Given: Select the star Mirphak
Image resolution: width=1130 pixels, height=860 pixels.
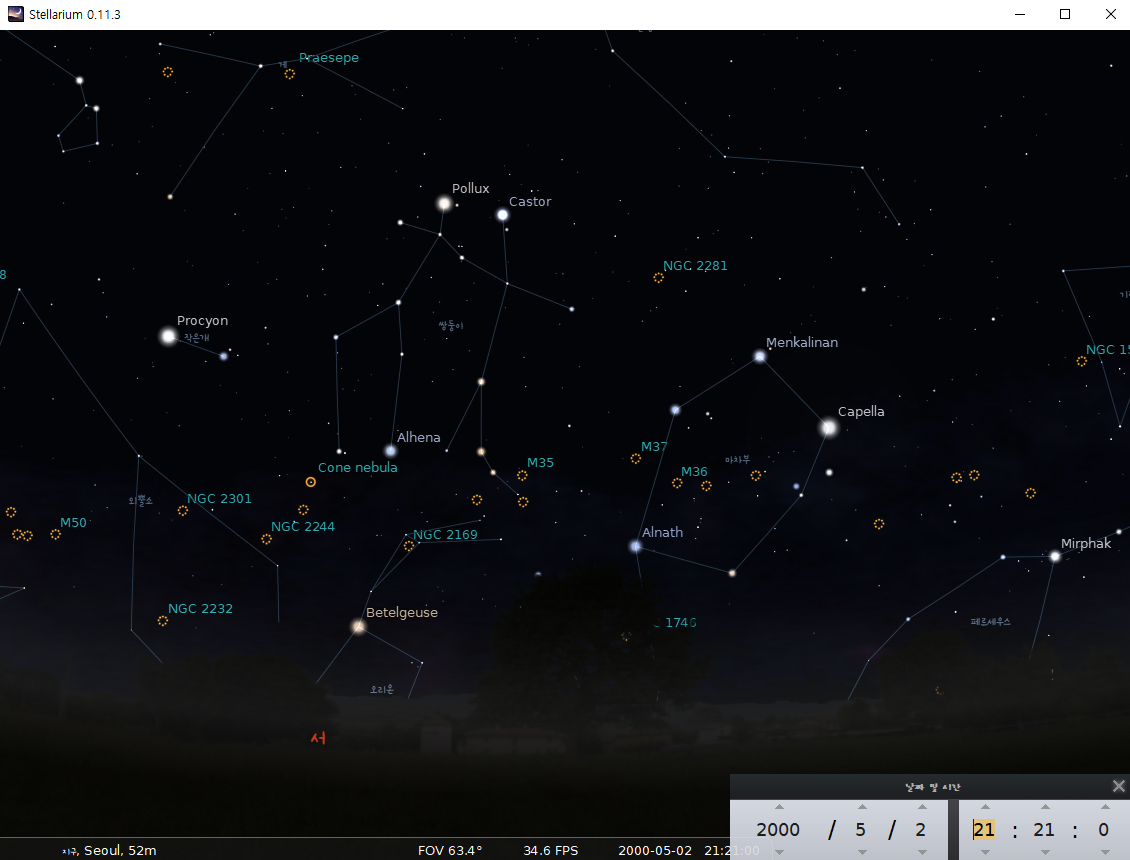Looking at the screenshot, I should [x=1055, y=557].
